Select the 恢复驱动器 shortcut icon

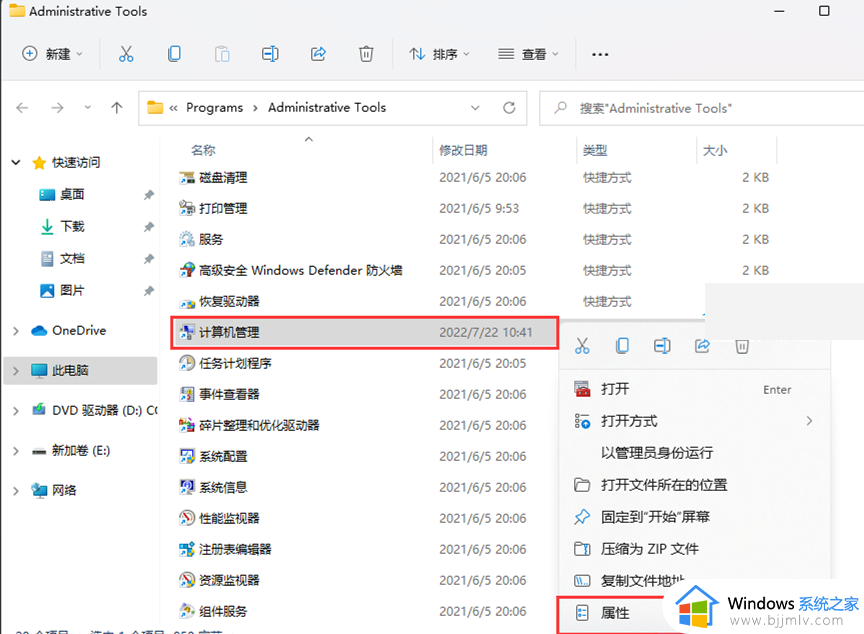(187, 301)
